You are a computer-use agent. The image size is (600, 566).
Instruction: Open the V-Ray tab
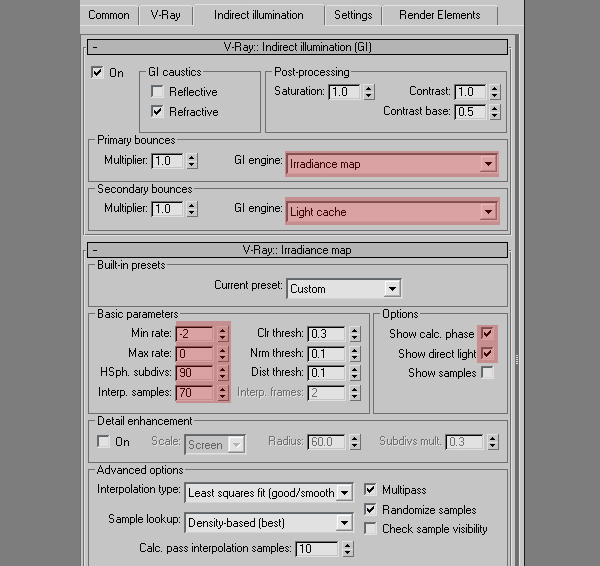click(165, 15)
